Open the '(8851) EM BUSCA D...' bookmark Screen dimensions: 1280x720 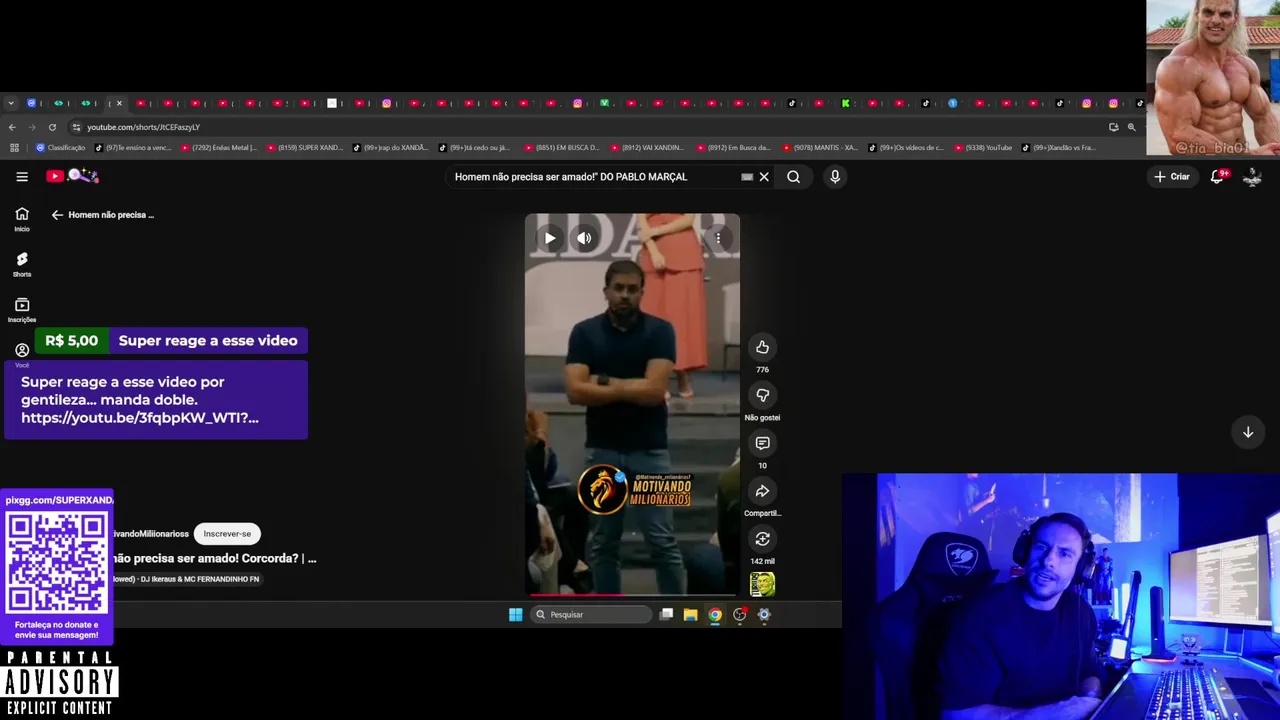[x=563, y=148]
